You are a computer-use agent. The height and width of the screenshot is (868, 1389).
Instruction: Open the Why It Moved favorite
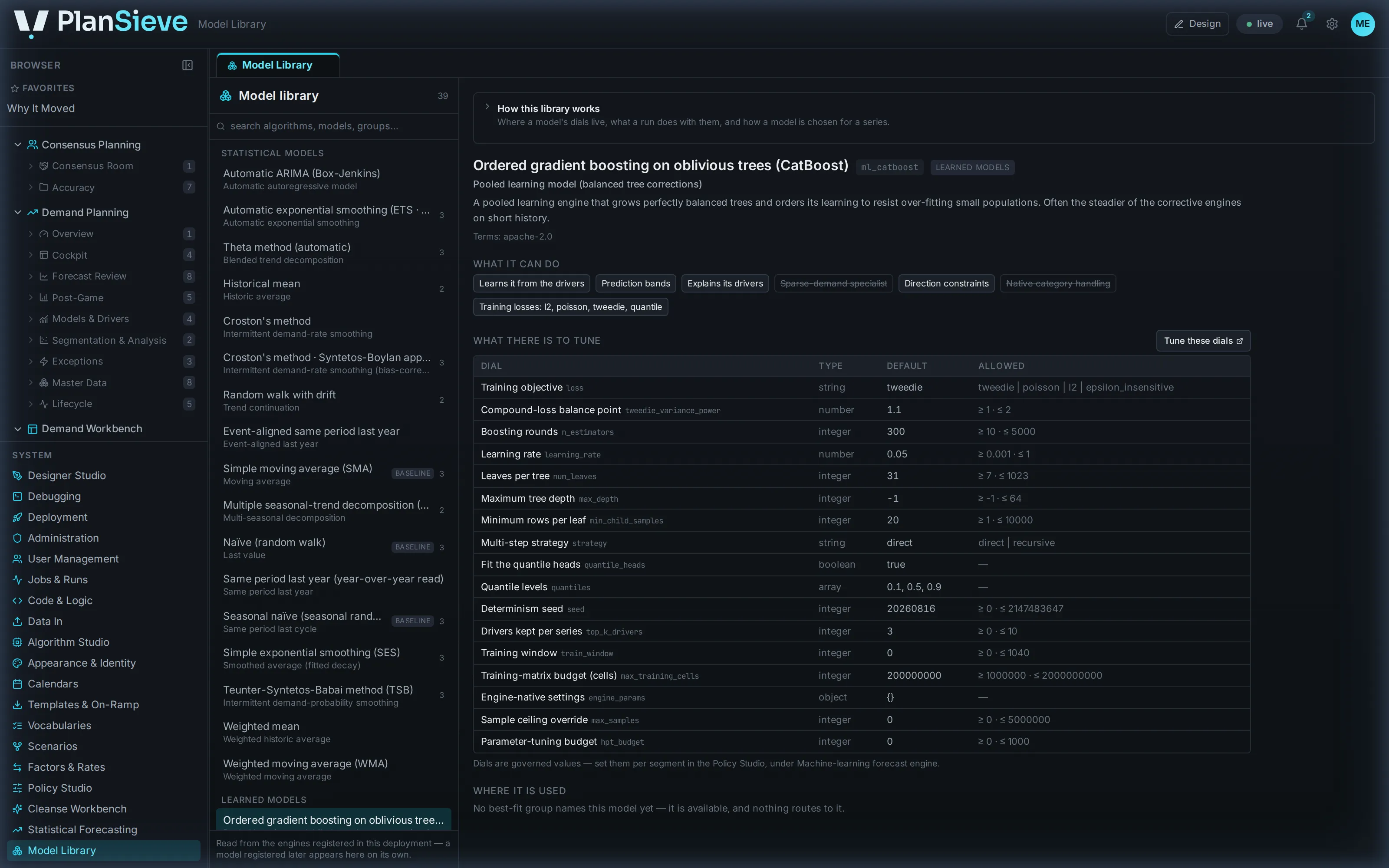pyautogui.click(x=41, y=108)
